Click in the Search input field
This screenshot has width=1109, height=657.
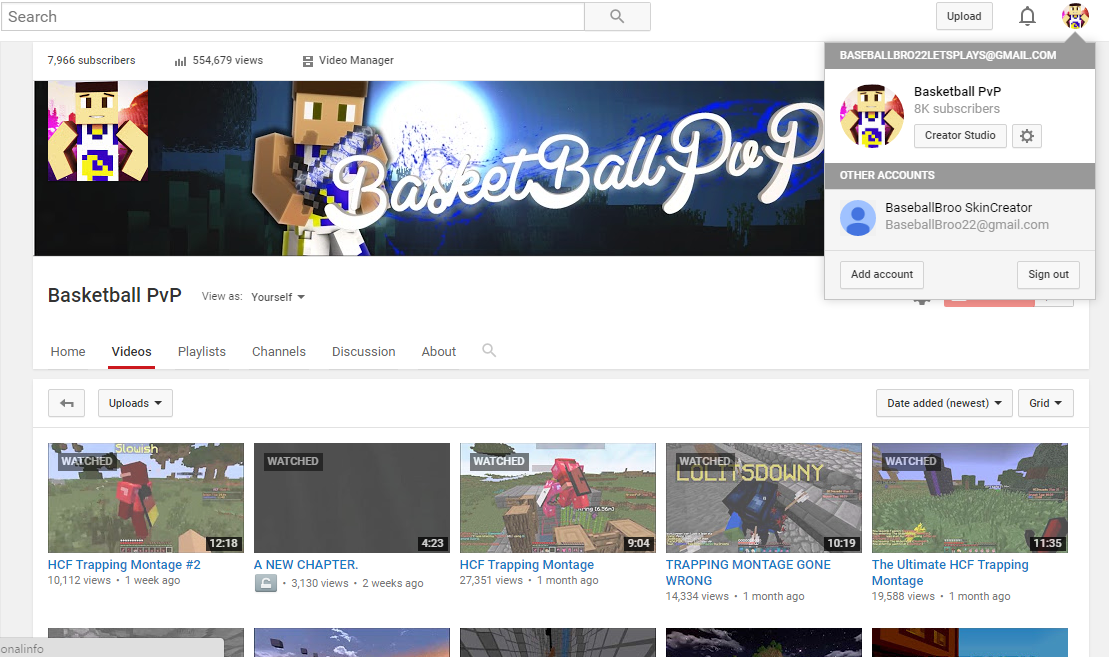293,16
